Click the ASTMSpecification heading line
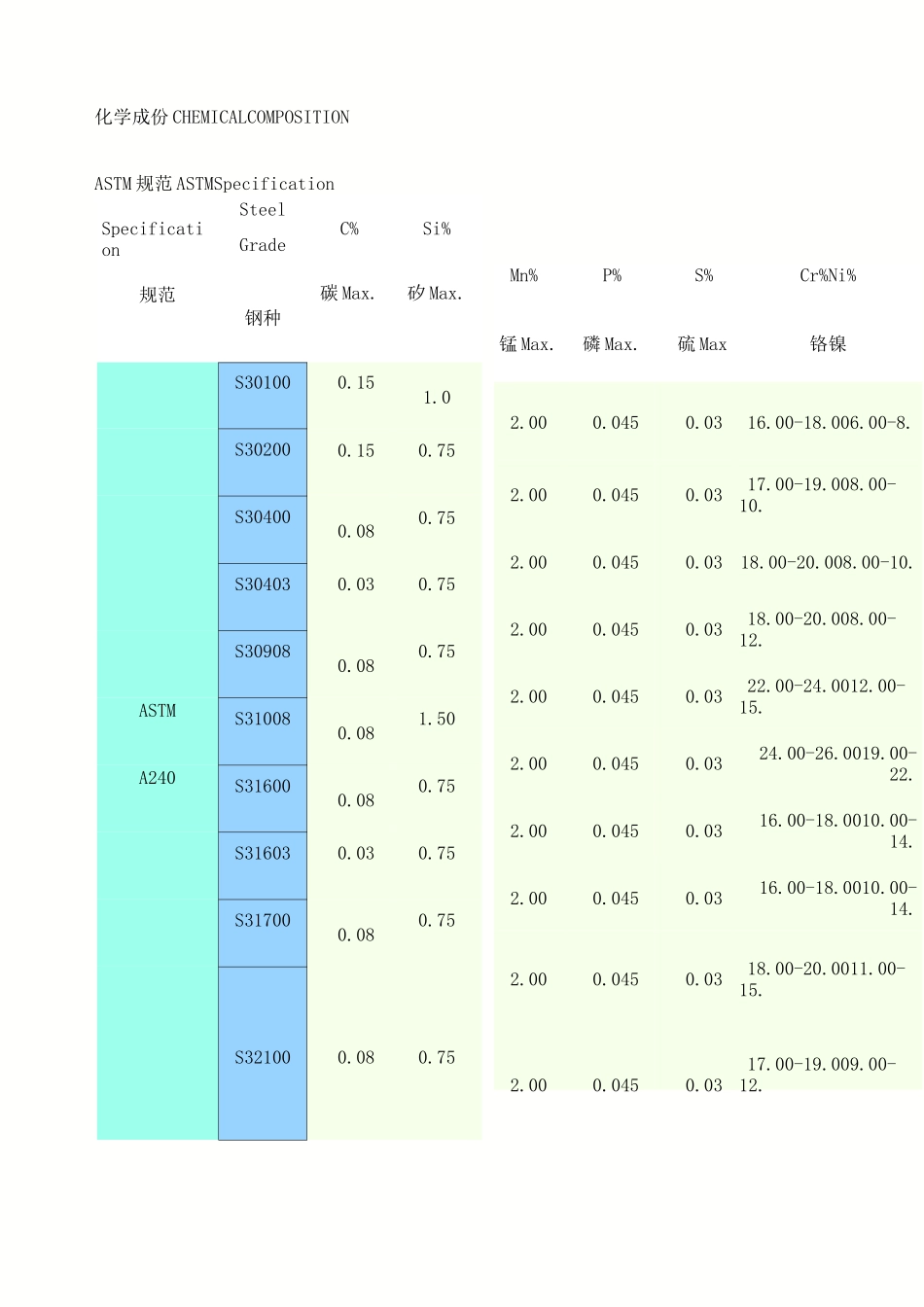The height and width of the screenshot is (1307, 924). (x=214, y=184)
